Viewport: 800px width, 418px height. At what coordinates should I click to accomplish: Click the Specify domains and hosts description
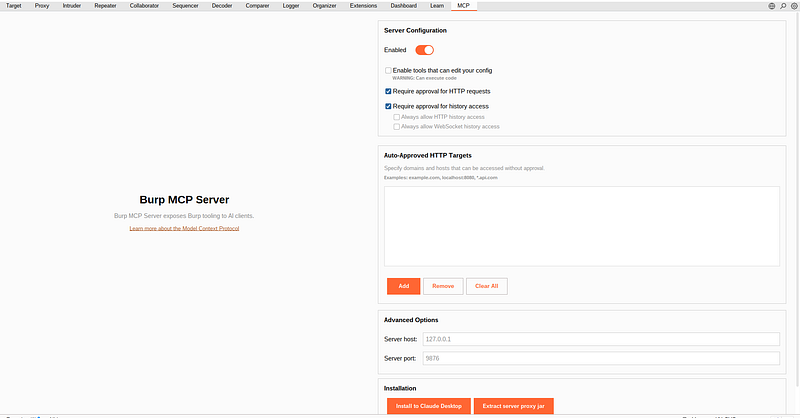(x=464, y=168)
